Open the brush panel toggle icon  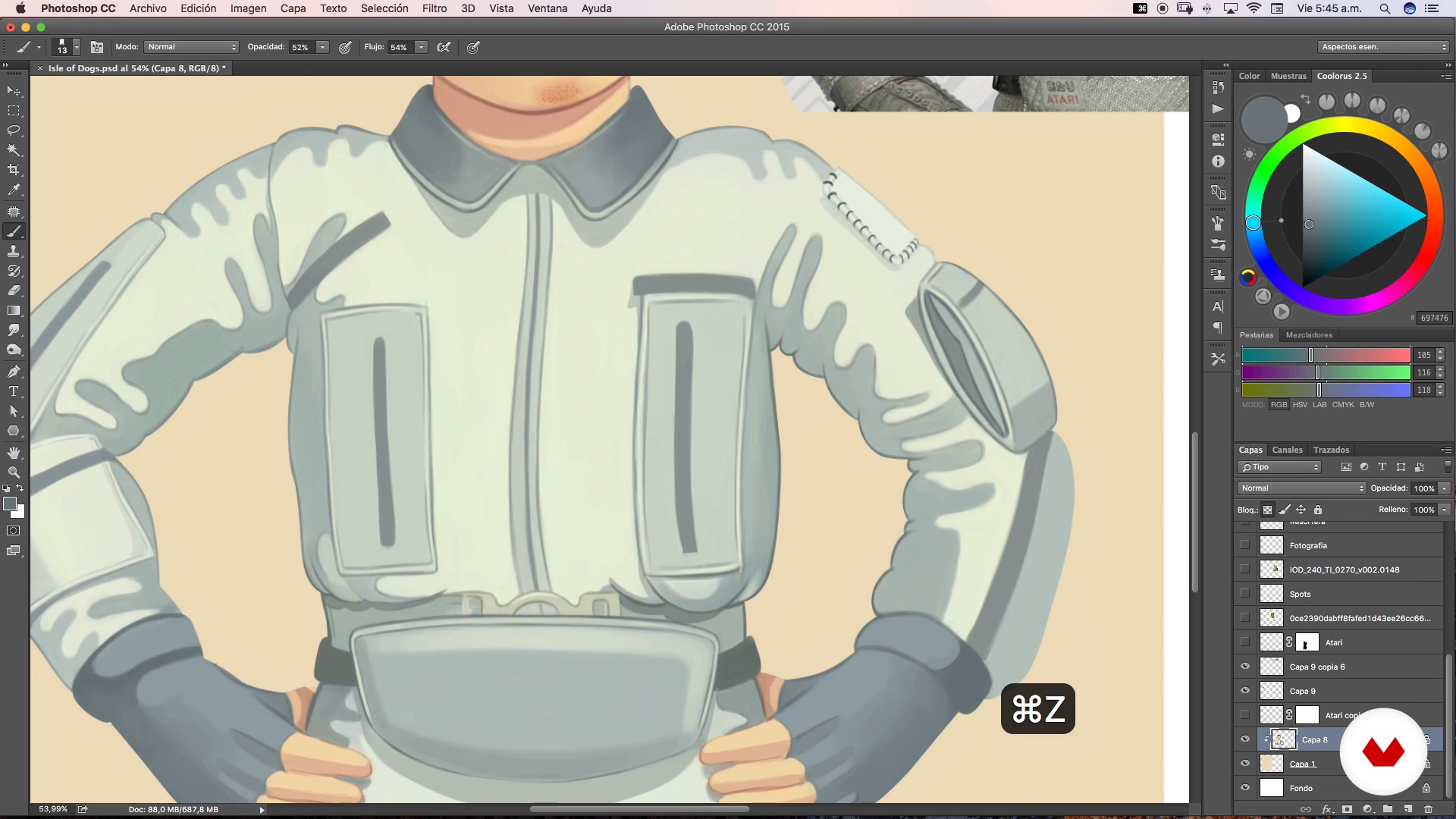97,47
